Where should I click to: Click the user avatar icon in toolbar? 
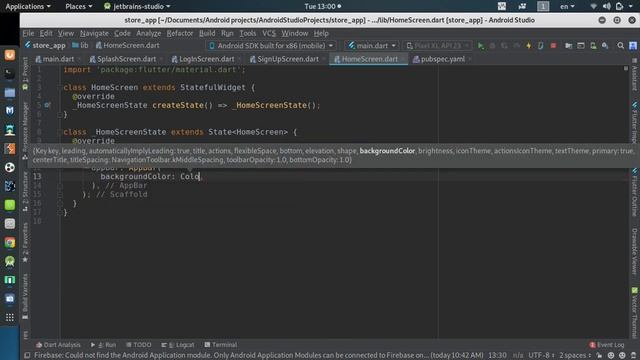click(x=633, y=46)
